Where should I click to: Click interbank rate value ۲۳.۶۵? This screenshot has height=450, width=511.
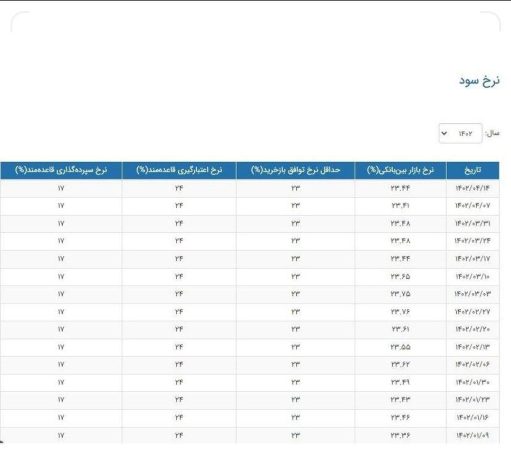tap(400, 276)
